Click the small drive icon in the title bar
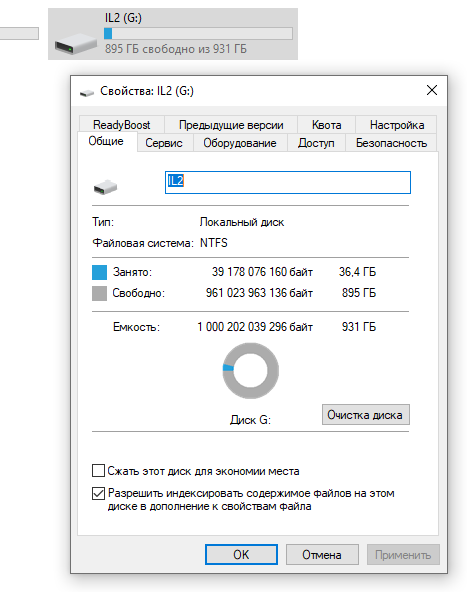Viewport: 467px width, 592px height. click(x=87, y=92)
